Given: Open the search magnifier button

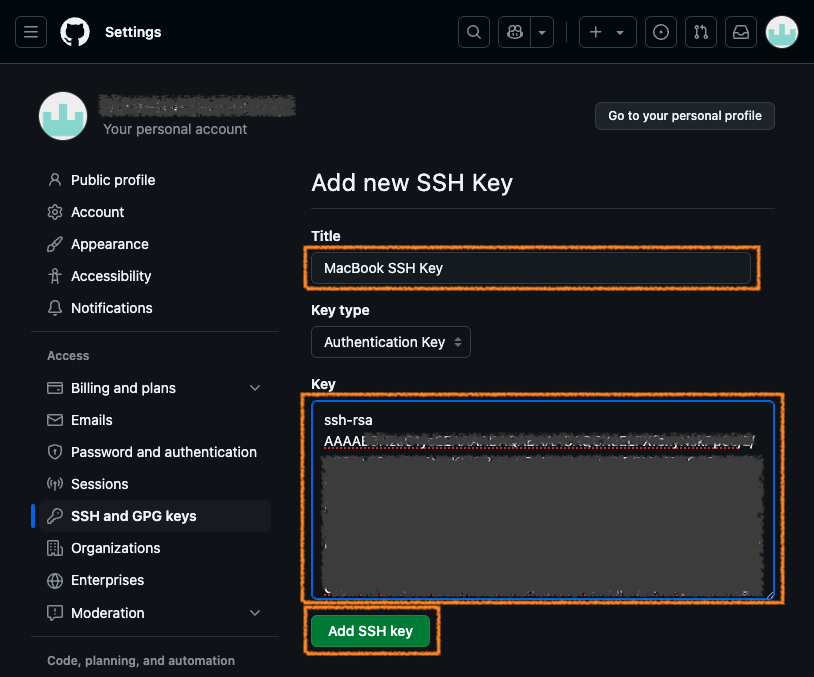Looking at the screenshot, I should point(473,32).
